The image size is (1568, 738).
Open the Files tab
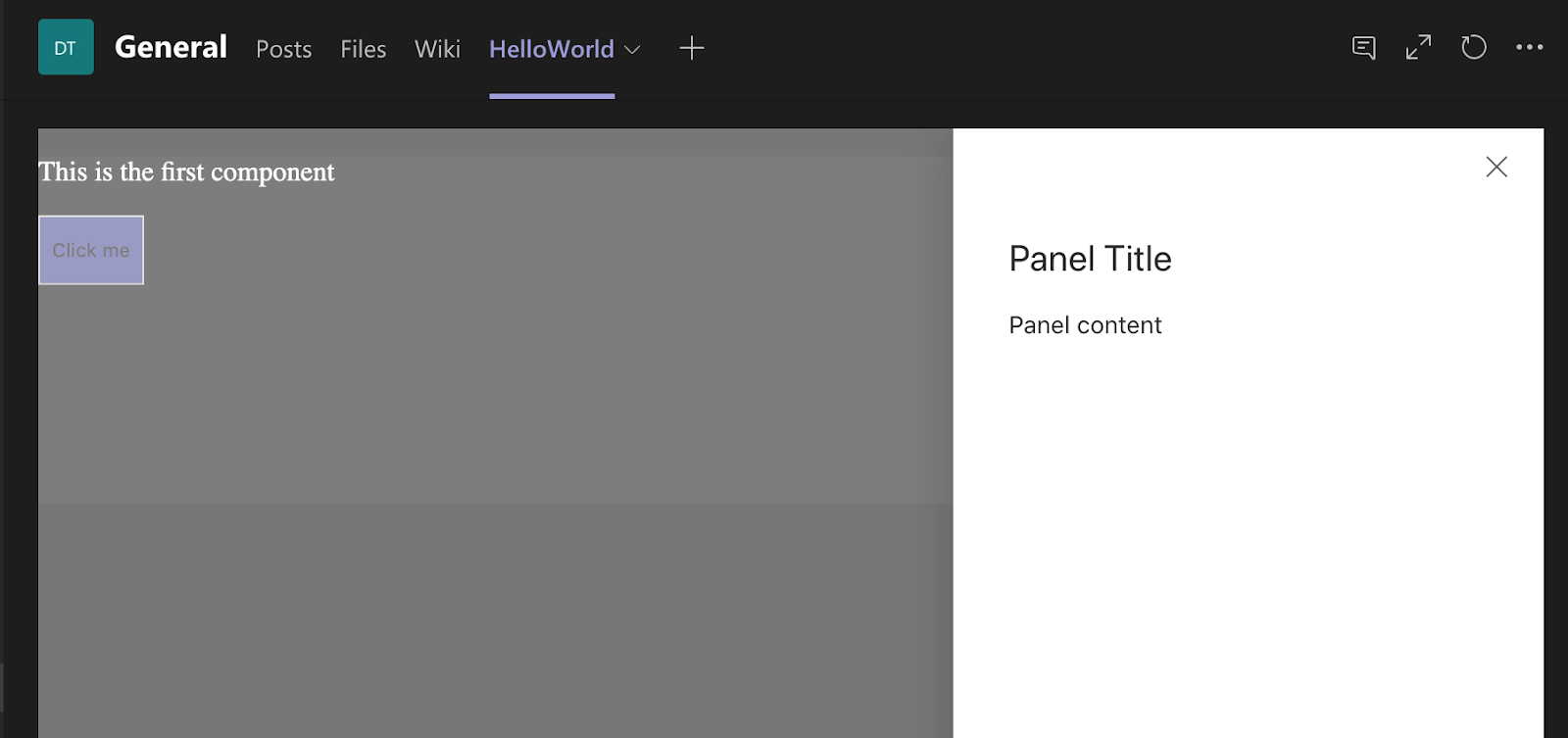pos(364,49)
